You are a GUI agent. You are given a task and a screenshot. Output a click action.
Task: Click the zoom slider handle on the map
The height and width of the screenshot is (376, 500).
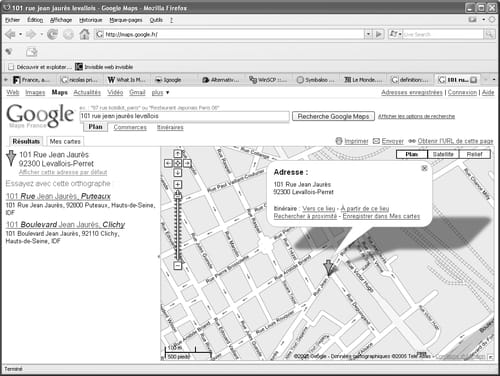(x=178, y=195)
